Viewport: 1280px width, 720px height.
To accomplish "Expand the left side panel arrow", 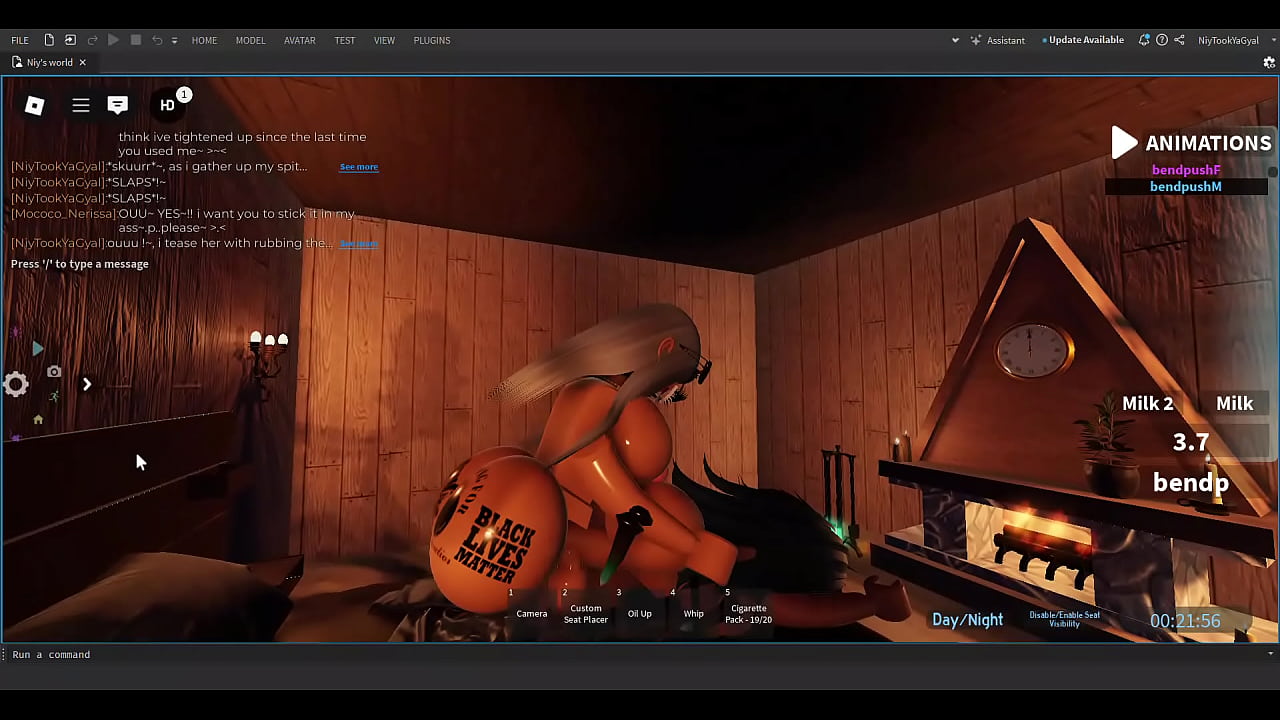I will pos(87,384).
